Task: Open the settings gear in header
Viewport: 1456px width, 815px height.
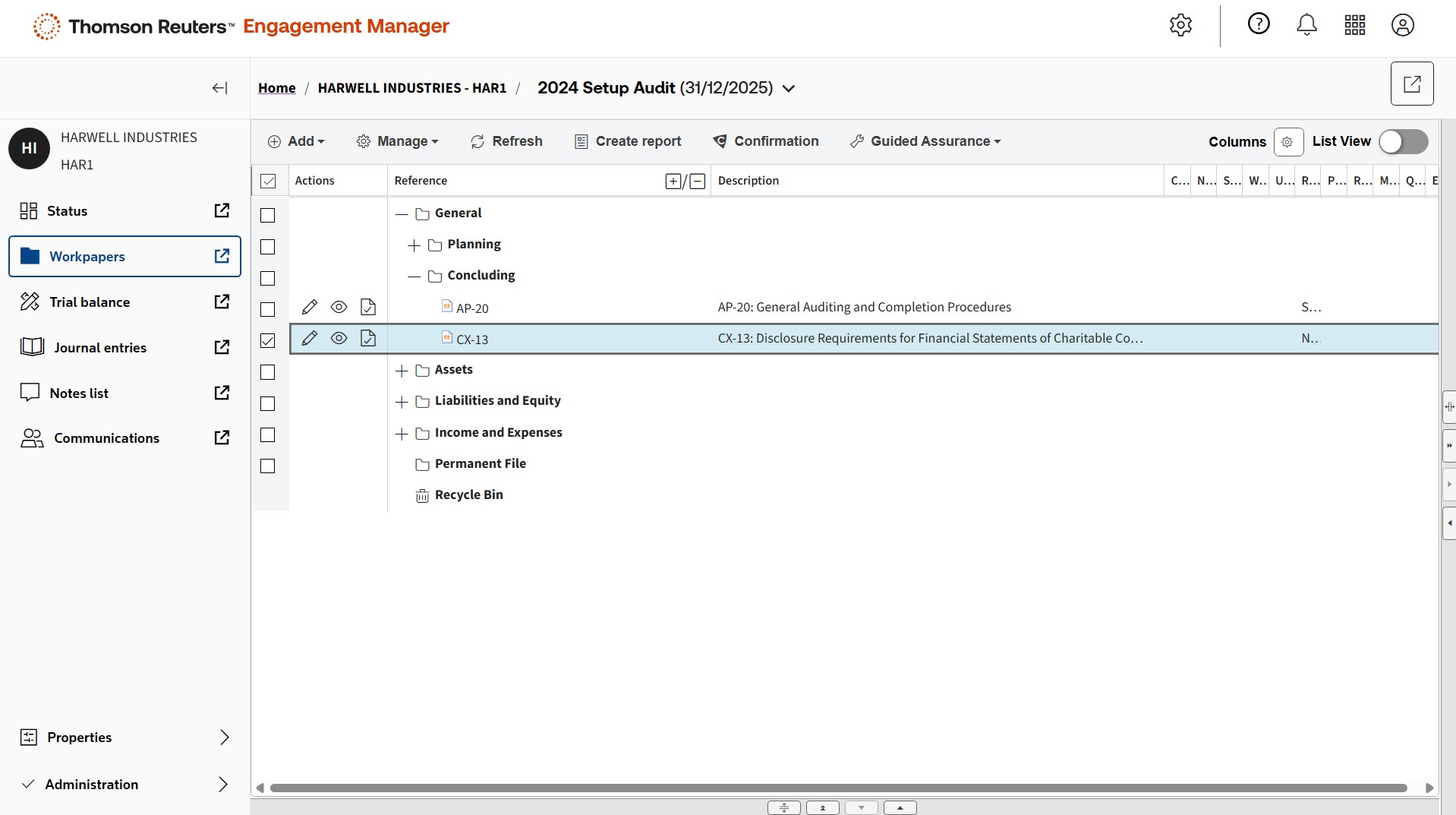Action: [1180, 25]
